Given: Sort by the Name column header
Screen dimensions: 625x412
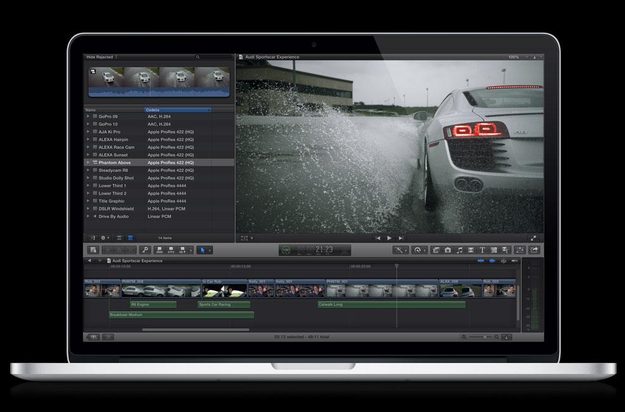Looking at the screenshot, I should tap(114, 110).
